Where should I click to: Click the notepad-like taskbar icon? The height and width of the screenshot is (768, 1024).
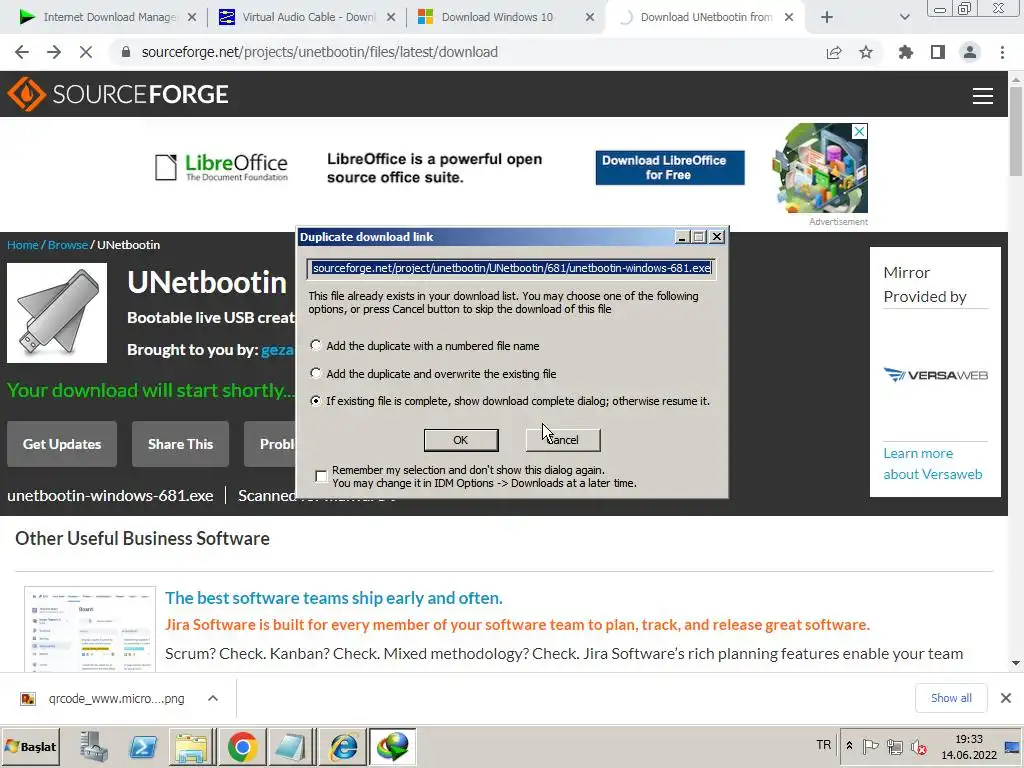(291, 747)
